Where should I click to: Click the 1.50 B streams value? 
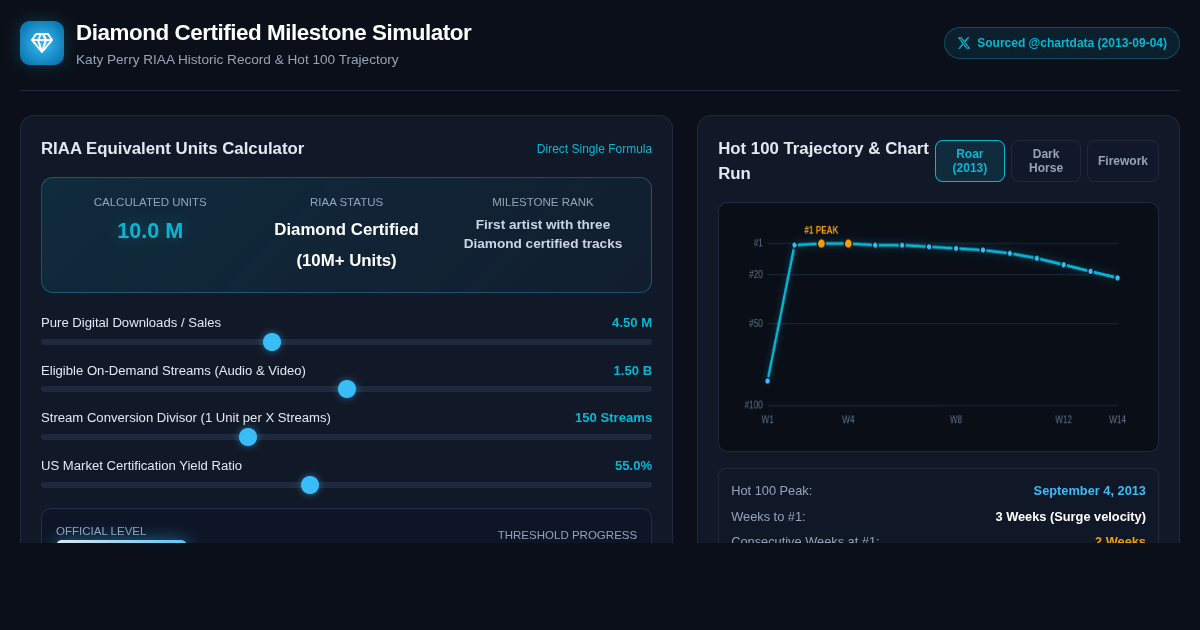[x=632, y=371]
